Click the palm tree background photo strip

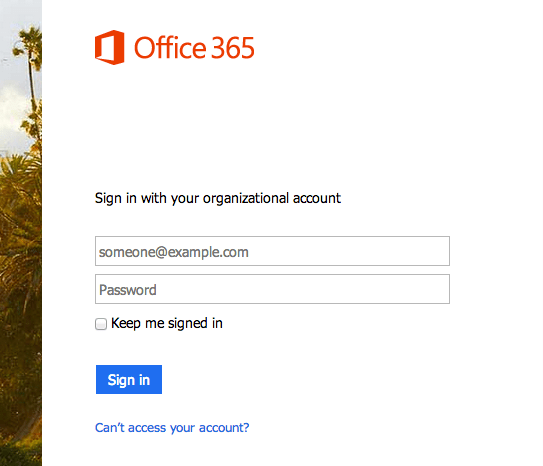(x=21, y=233)
